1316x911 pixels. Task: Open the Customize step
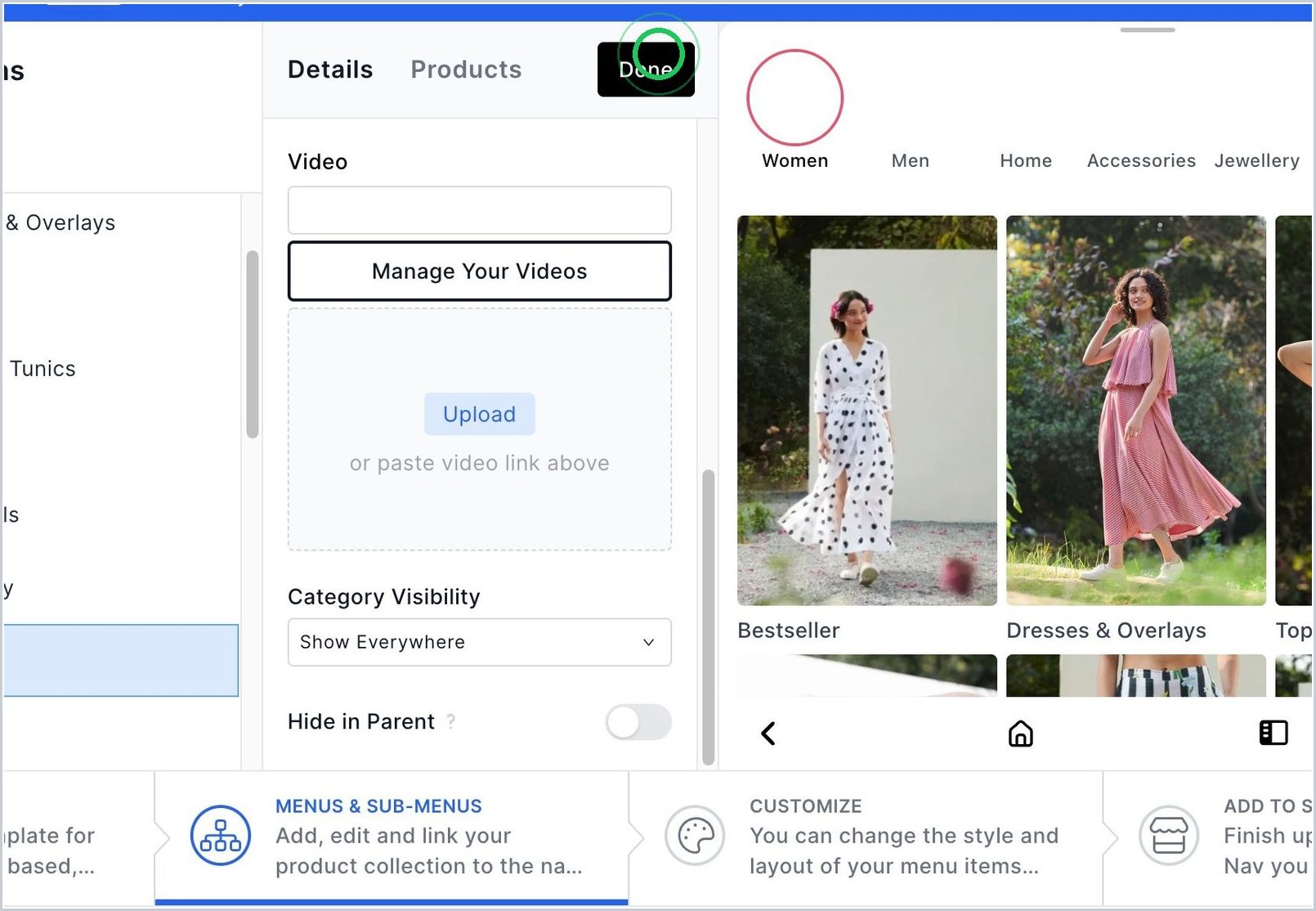click(866, 836)
